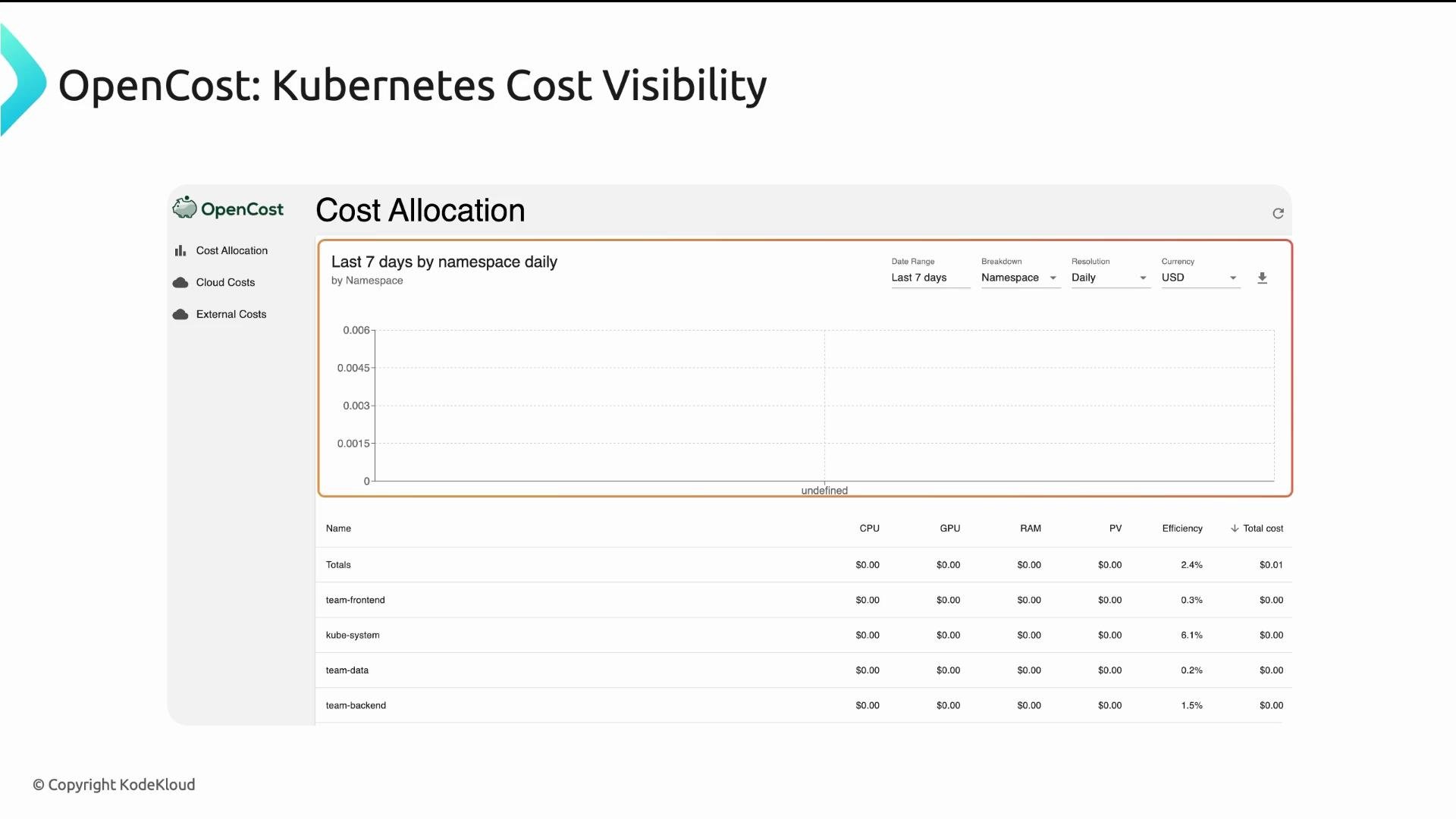The height and width of the screenshot is (819, 1456).
Task: Click the 2.4% efficiency value in Totals
Action: tap(1191, 565)
